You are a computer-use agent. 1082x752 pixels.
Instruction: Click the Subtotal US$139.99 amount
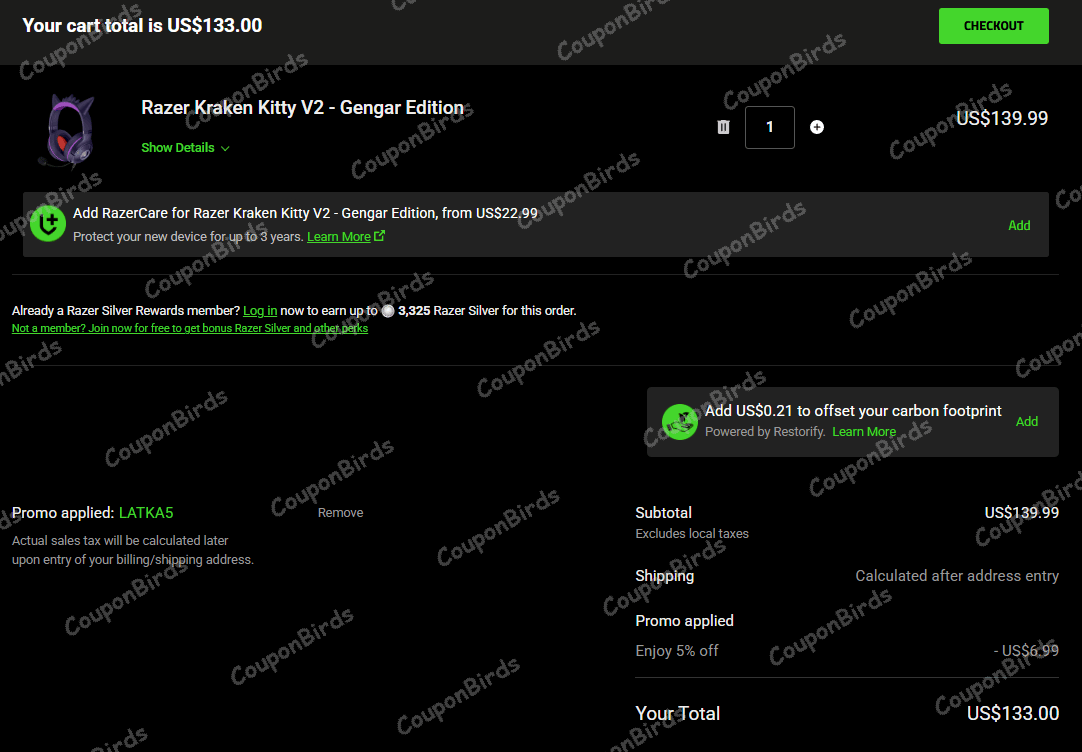[x=1021, y=513]
